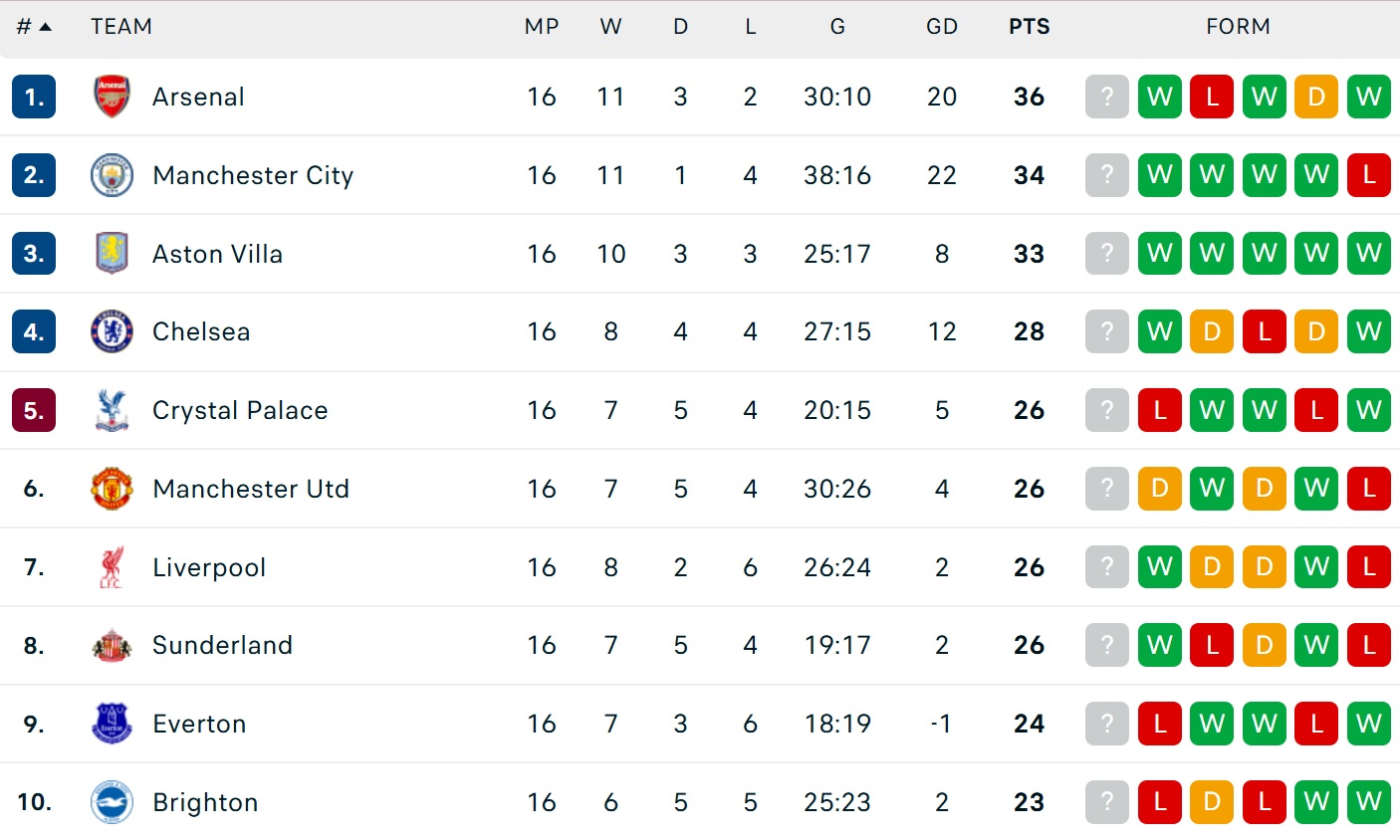
Task: Click the Manchester City club crest
Action: click(x=112, y=175)
